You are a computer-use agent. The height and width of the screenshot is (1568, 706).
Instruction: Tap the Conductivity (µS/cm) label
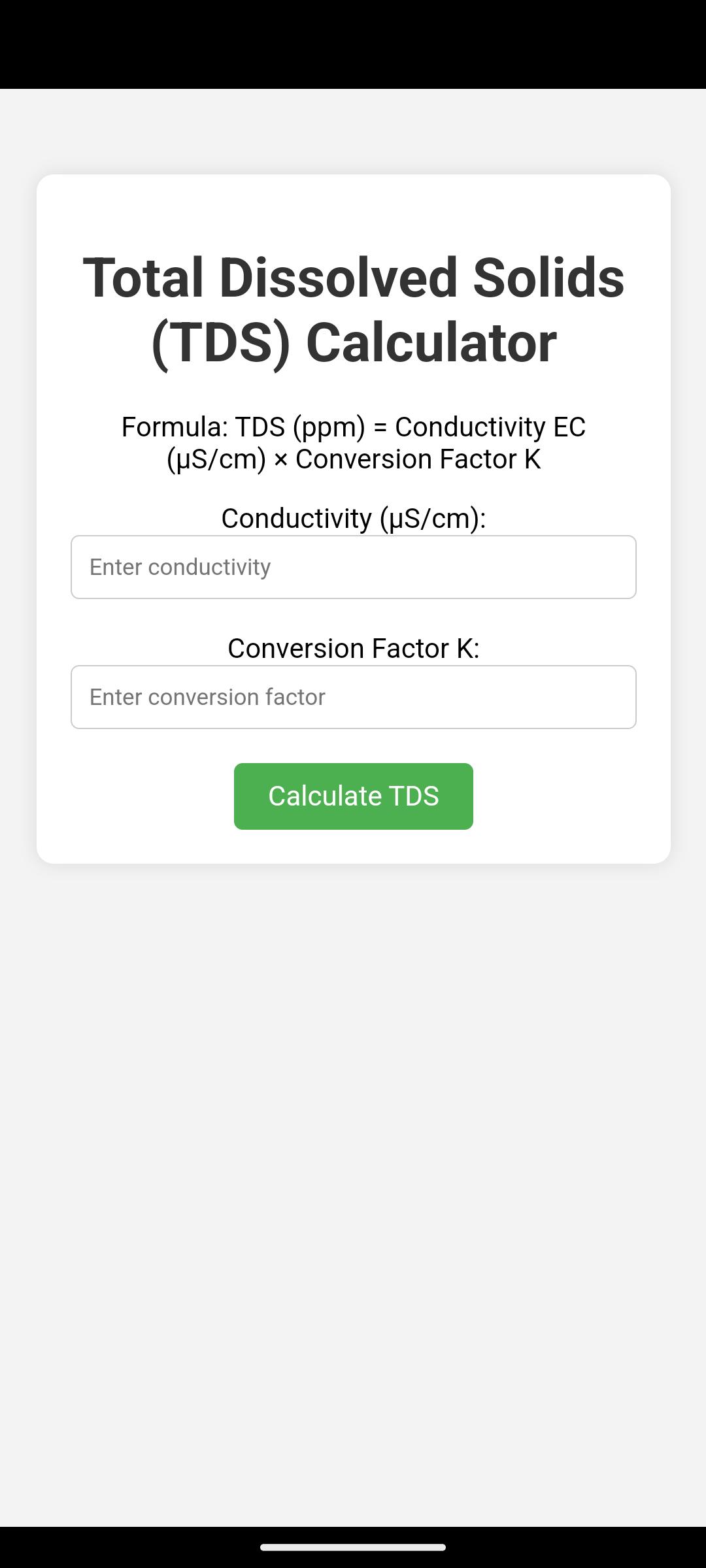coord(353,518)
